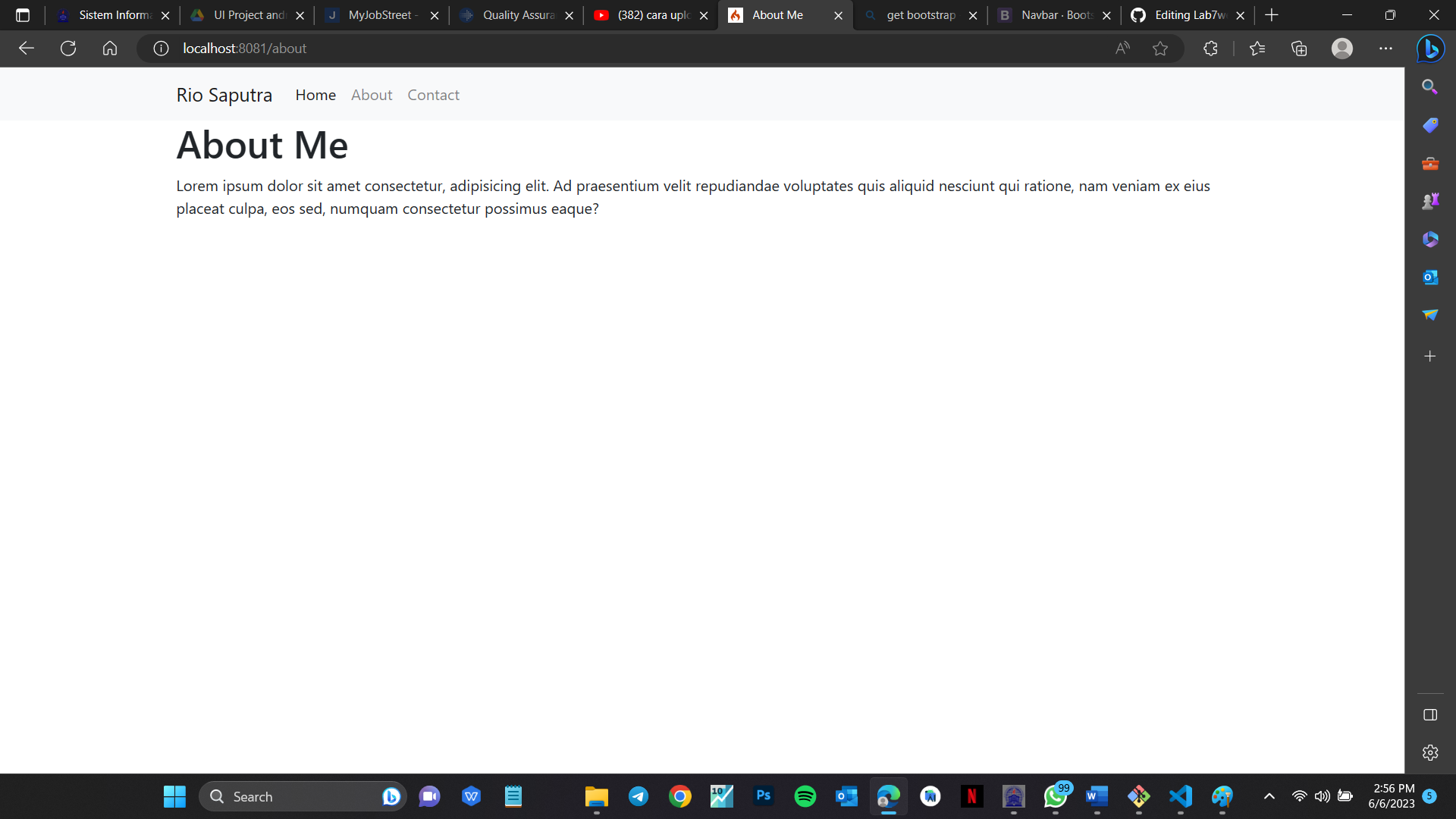The height and width of the screenshot is (819, 1456).
Task: Click inside the address bar
Action: pos(531,48)
